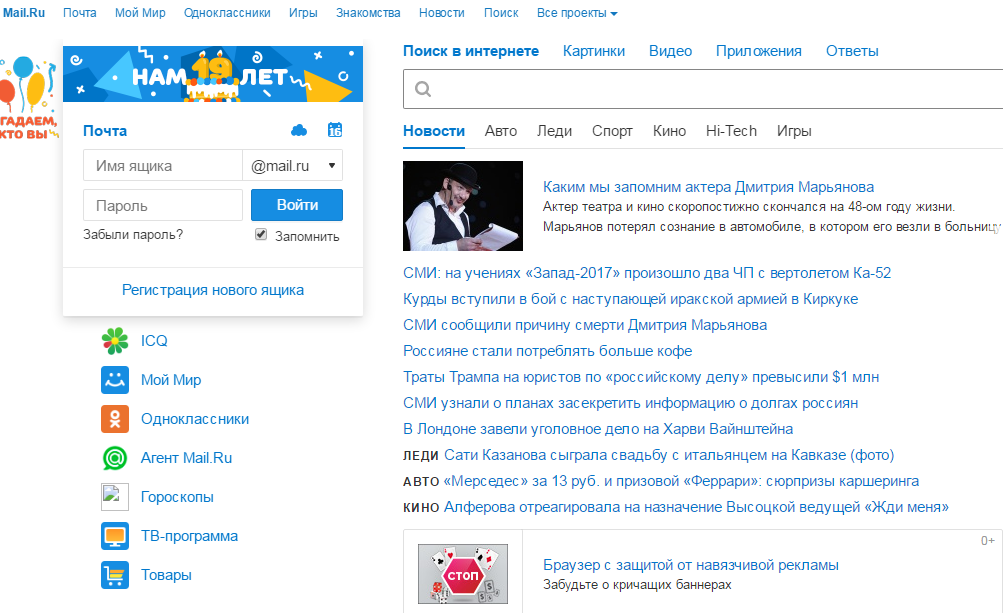Switch to Приложения search tab
The height and width of the screenshot is (613, 1003).
pyautogui.click(x=759, y=51)
